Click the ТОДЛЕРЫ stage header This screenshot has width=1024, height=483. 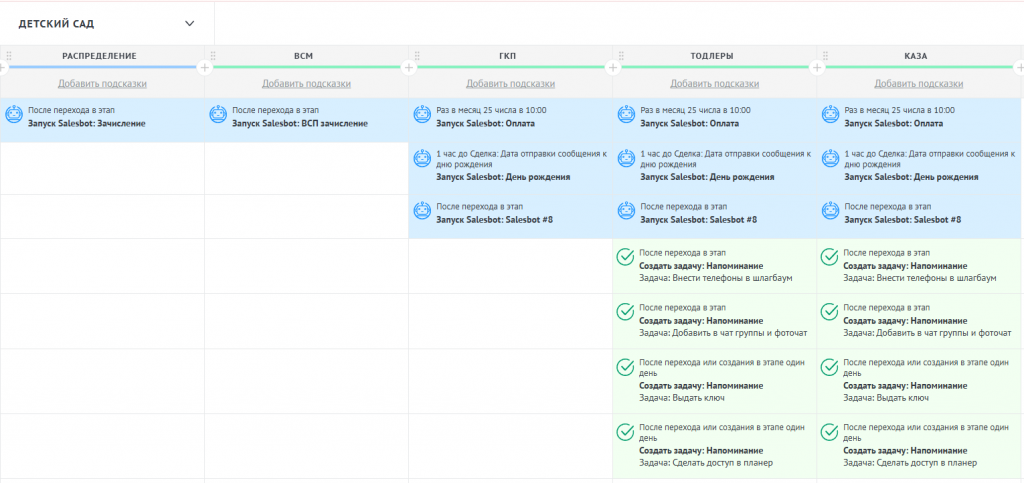pyautogui.click(x=712, y=56)
